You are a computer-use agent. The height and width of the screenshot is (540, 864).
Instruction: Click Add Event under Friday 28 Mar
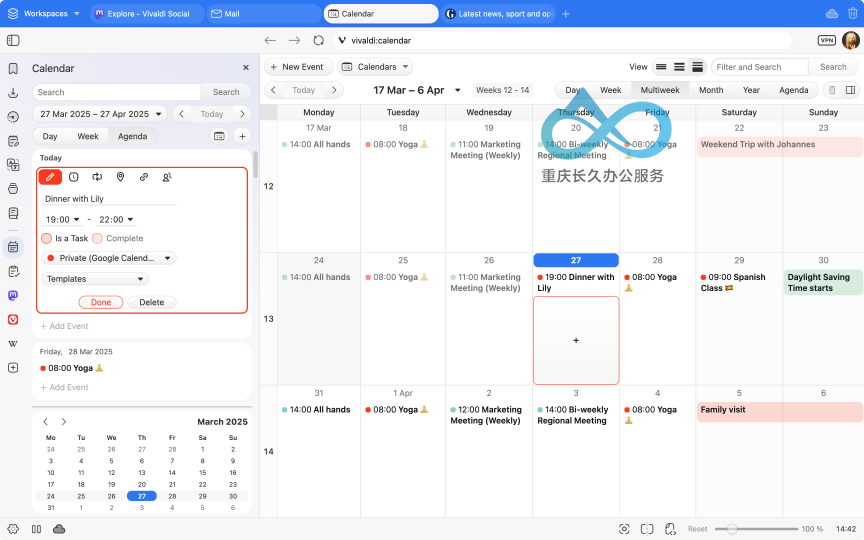click(x=64, y=387)
